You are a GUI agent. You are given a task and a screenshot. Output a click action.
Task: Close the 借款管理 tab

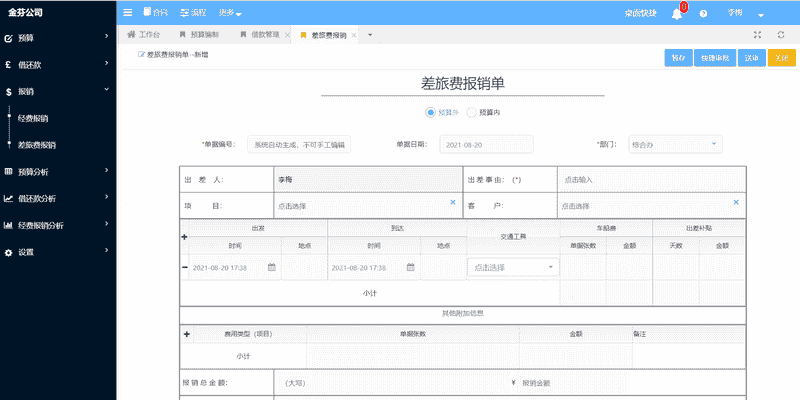coord(287,35)
